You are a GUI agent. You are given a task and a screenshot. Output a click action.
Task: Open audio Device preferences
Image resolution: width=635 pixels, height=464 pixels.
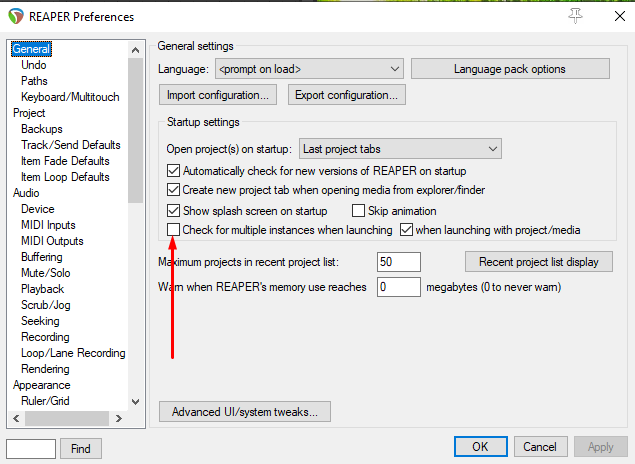point(38,209)
